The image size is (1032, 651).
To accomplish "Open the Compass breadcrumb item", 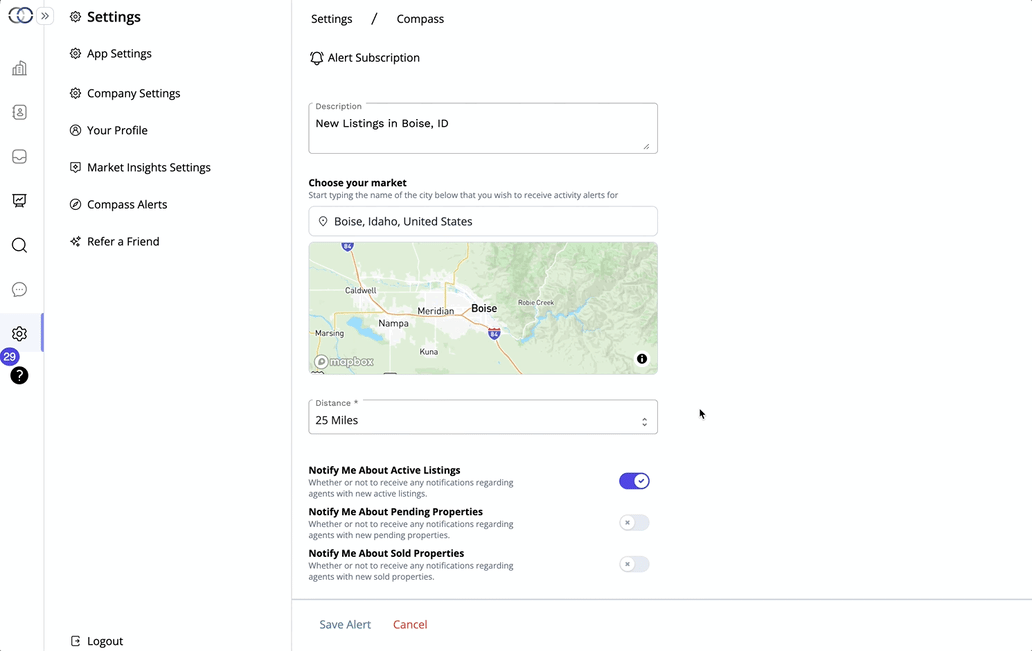I will (x=419, y=18).
